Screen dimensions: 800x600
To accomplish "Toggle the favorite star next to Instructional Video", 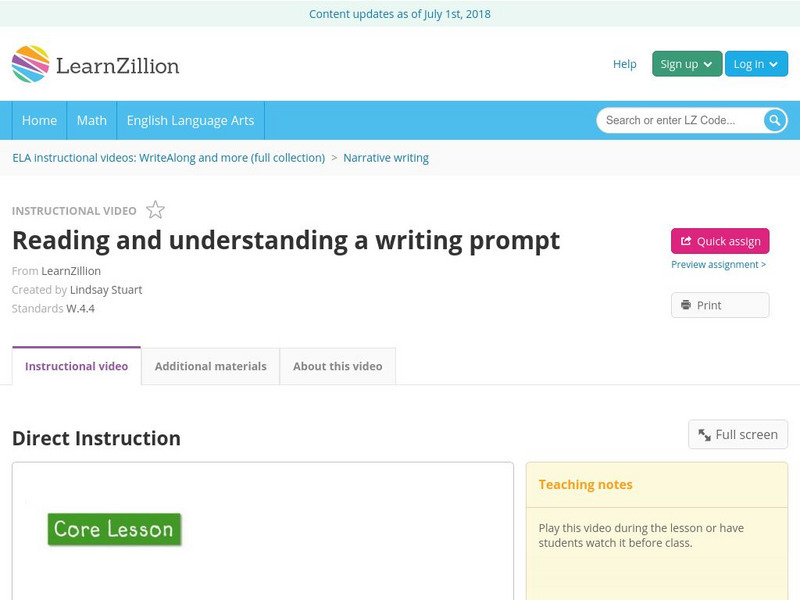I will pos(155,210).
